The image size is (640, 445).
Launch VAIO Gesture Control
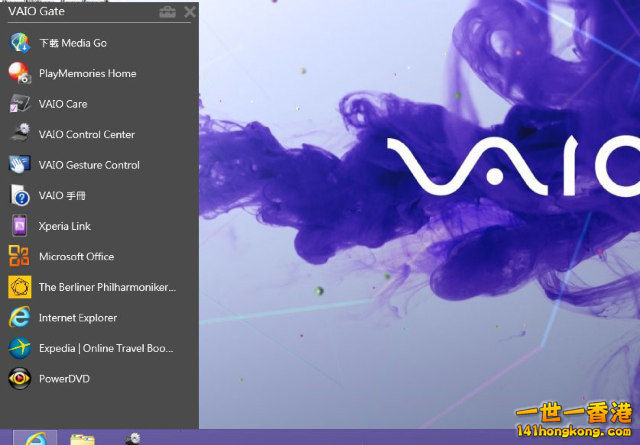tap(19, 165)
